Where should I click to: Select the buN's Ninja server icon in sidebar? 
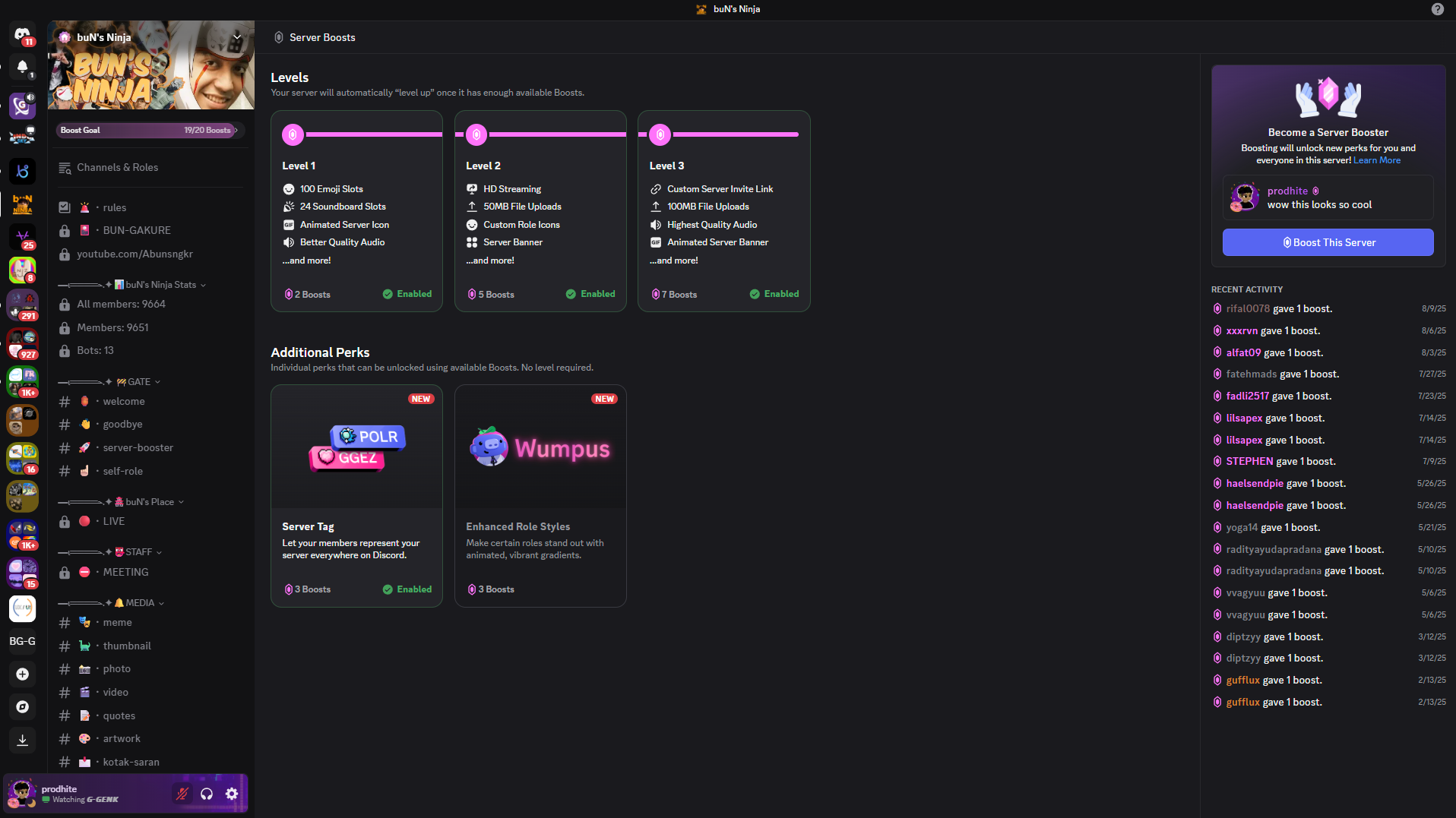click(22, 204)
